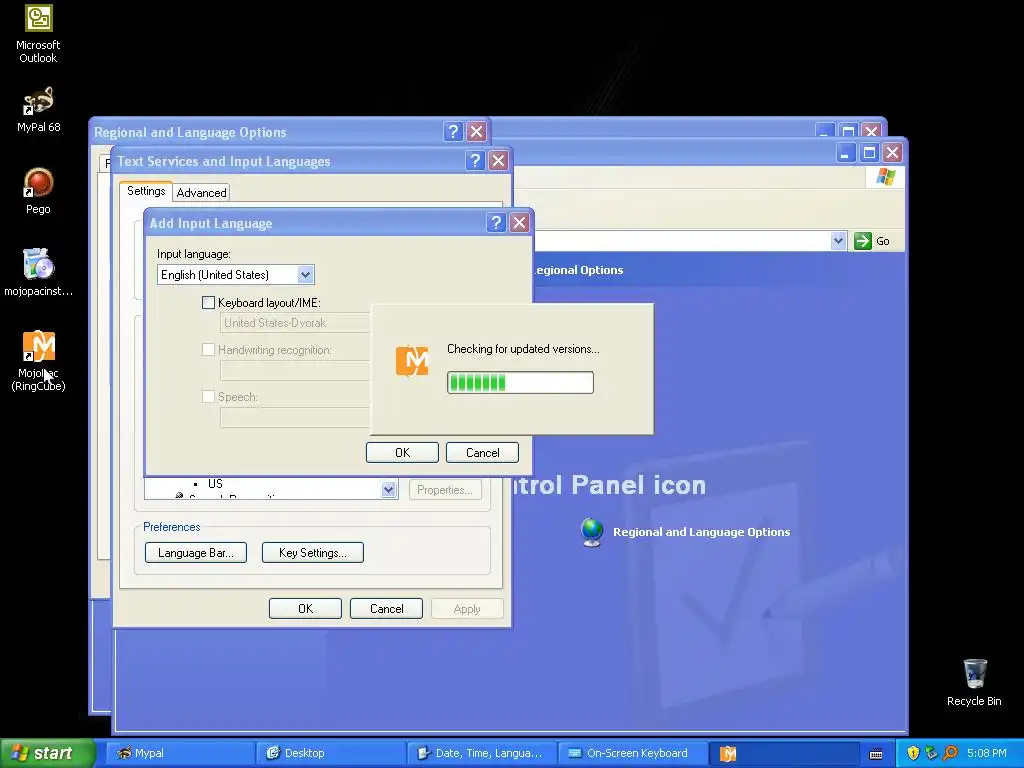Close the Text Services and Input Languages dialog
This screenshot has width=1024, height=768.
tap(498, 161)
